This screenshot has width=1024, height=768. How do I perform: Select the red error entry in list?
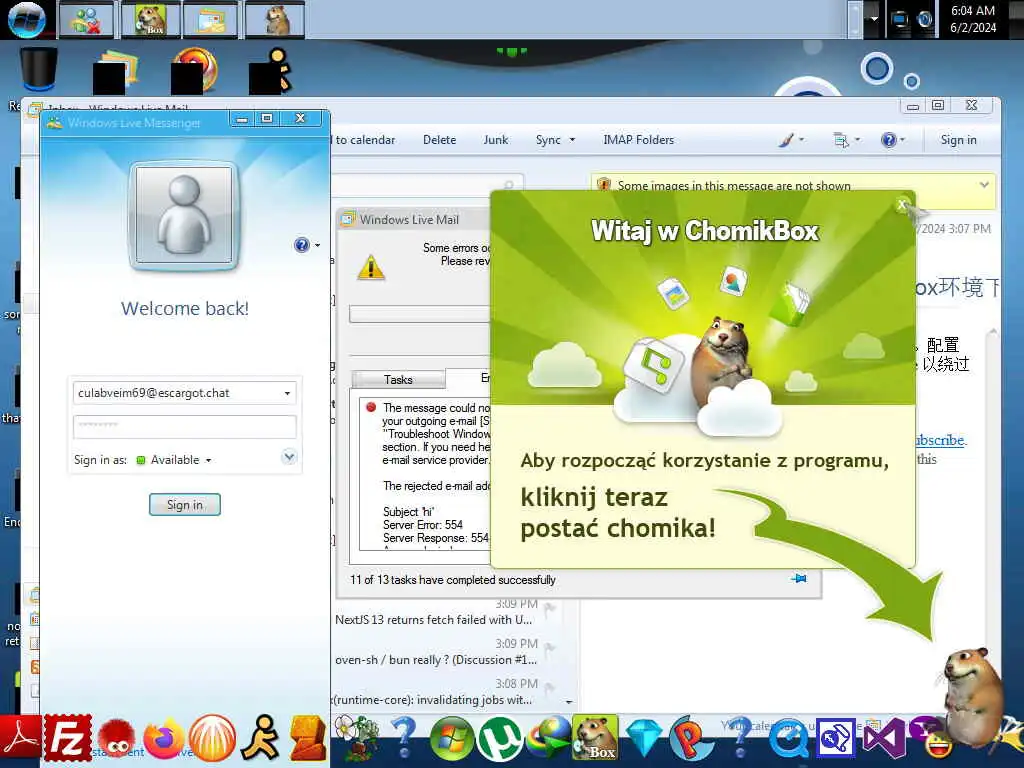[x=371, y=408]
